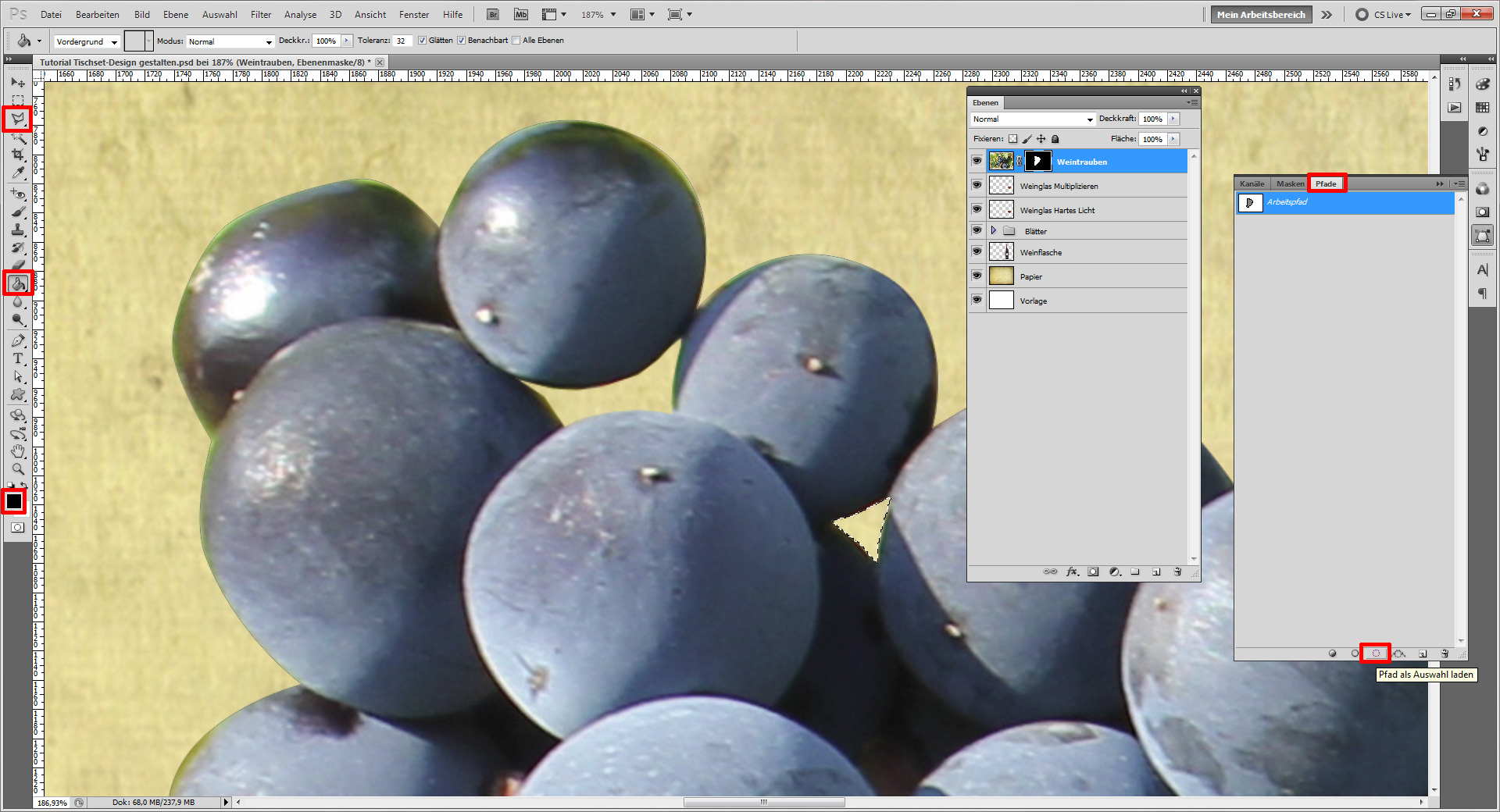Open the Vordergrund fill source dropdown
The width and height of the screenshot is (1500, 812).
[x=87, y=41]
